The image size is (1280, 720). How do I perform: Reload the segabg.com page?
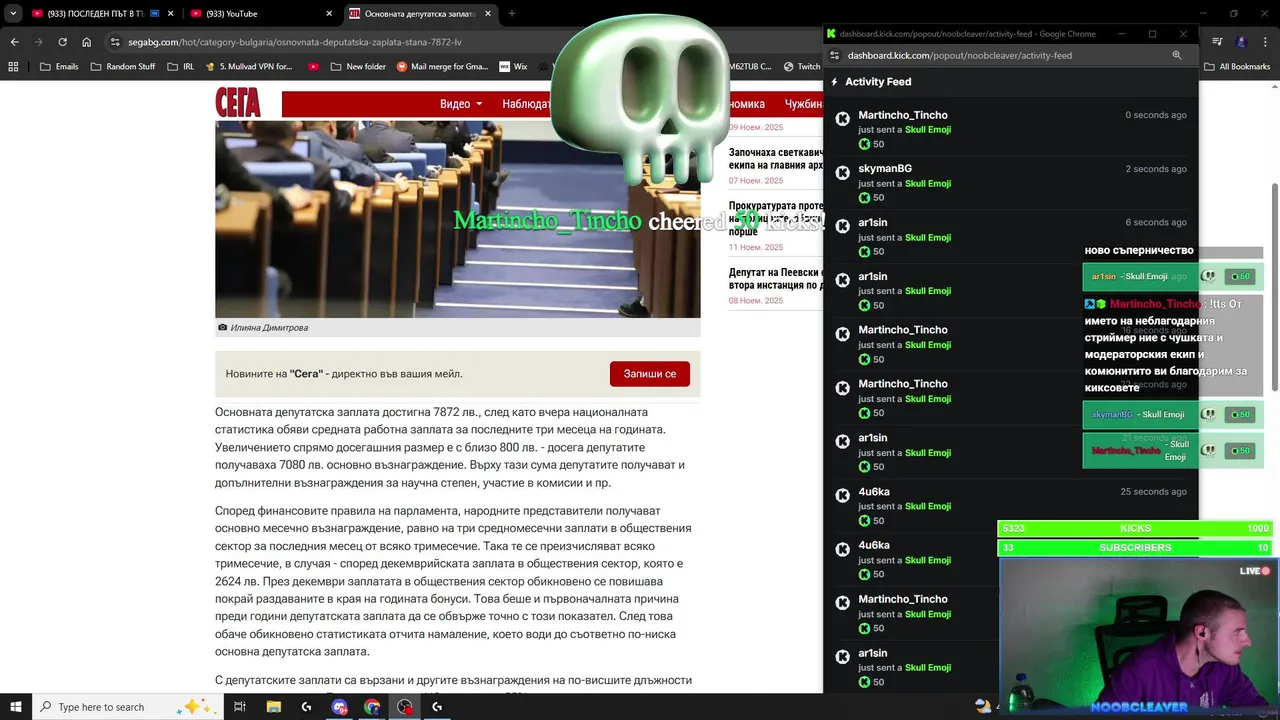point(62,42)
